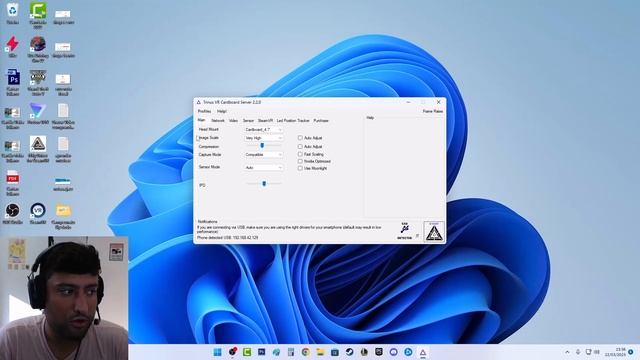Click the Phone detected USB status text
The image size is (640, 360).
pyautogui.click(x=227, y=238)
